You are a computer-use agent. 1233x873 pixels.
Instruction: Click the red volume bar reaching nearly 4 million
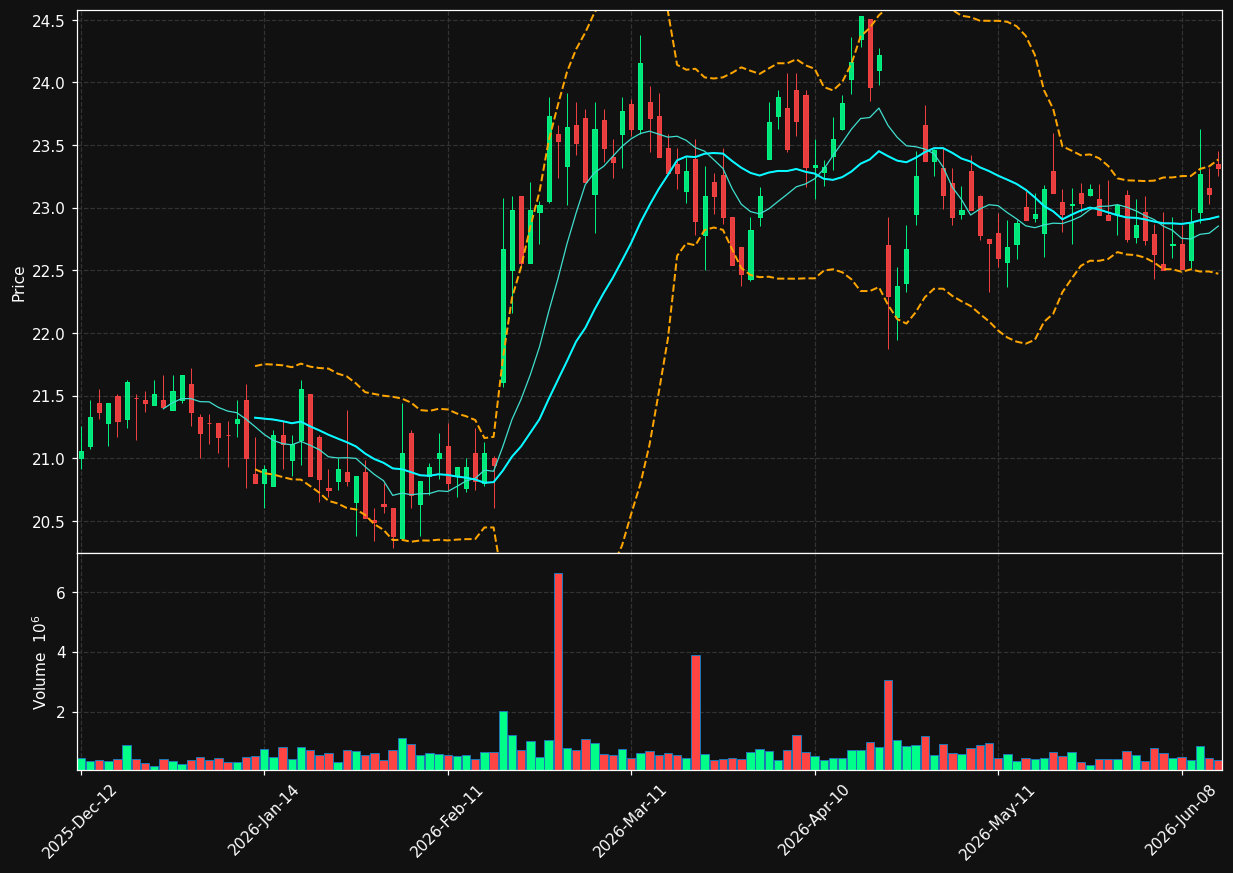[696, 713]
